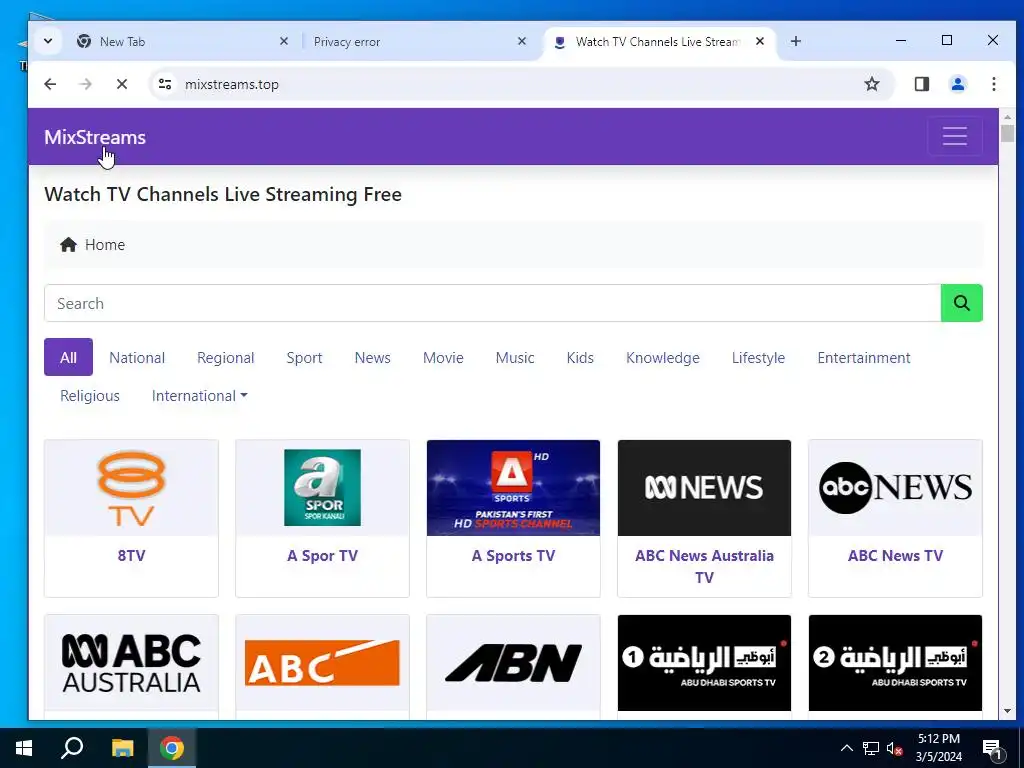Open Chrome side panel icon

[921, 84]
